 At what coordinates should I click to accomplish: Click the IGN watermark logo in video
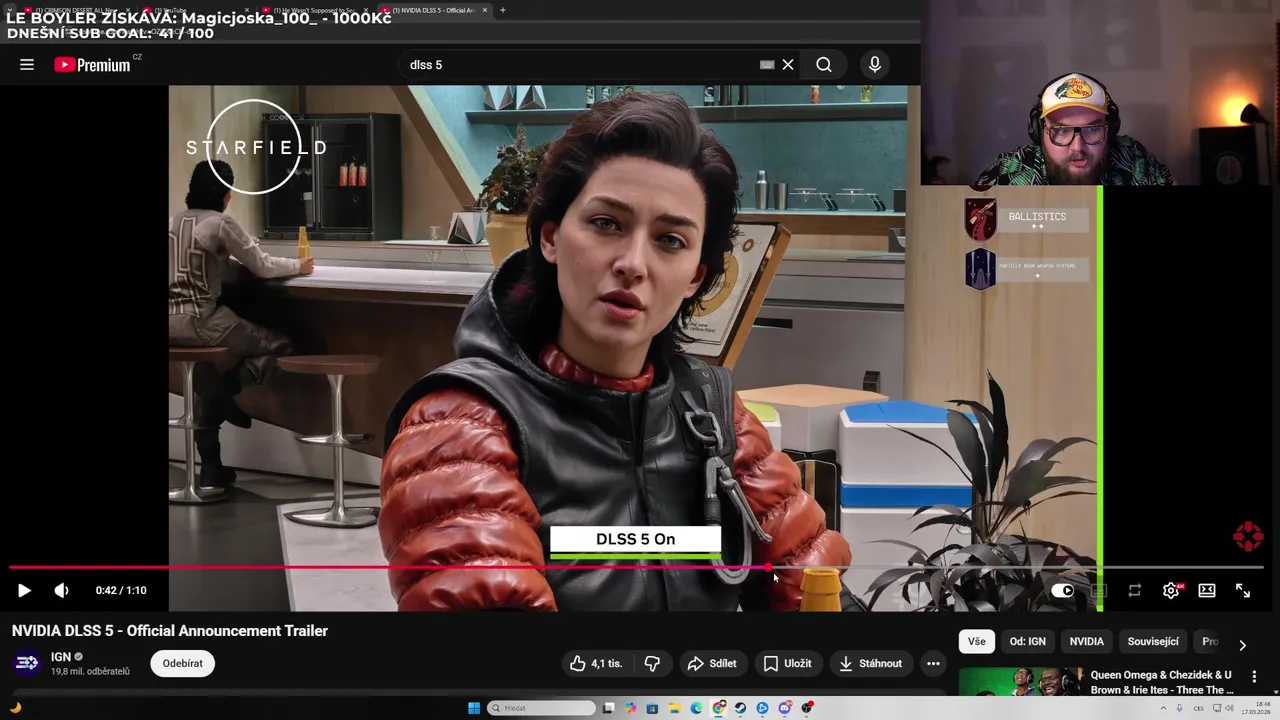(1248, 537)
